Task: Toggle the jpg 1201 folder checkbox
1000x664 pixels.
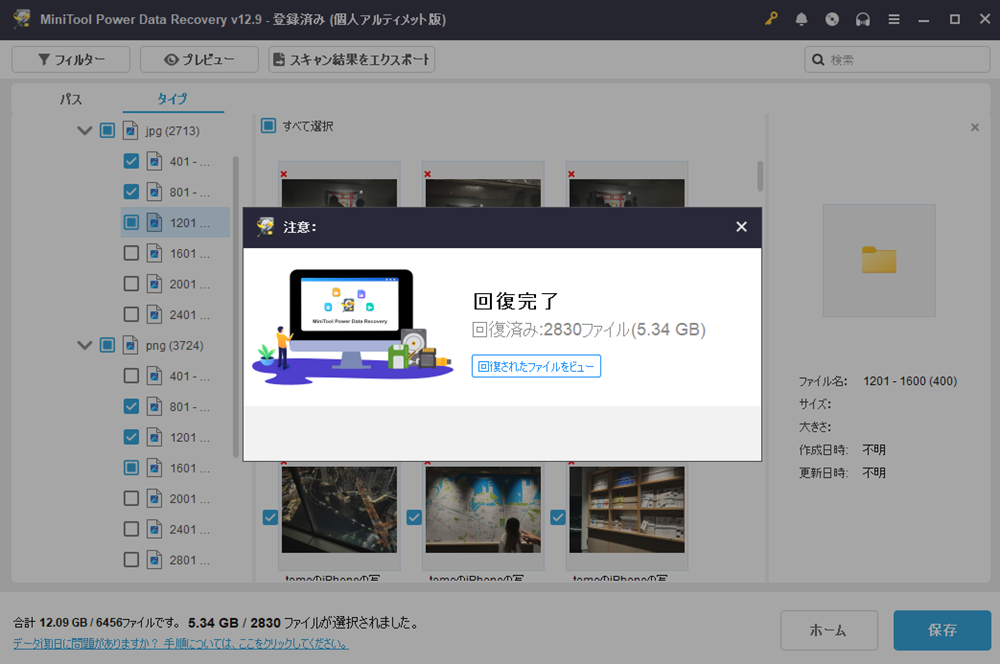Action: coord(131,223)
